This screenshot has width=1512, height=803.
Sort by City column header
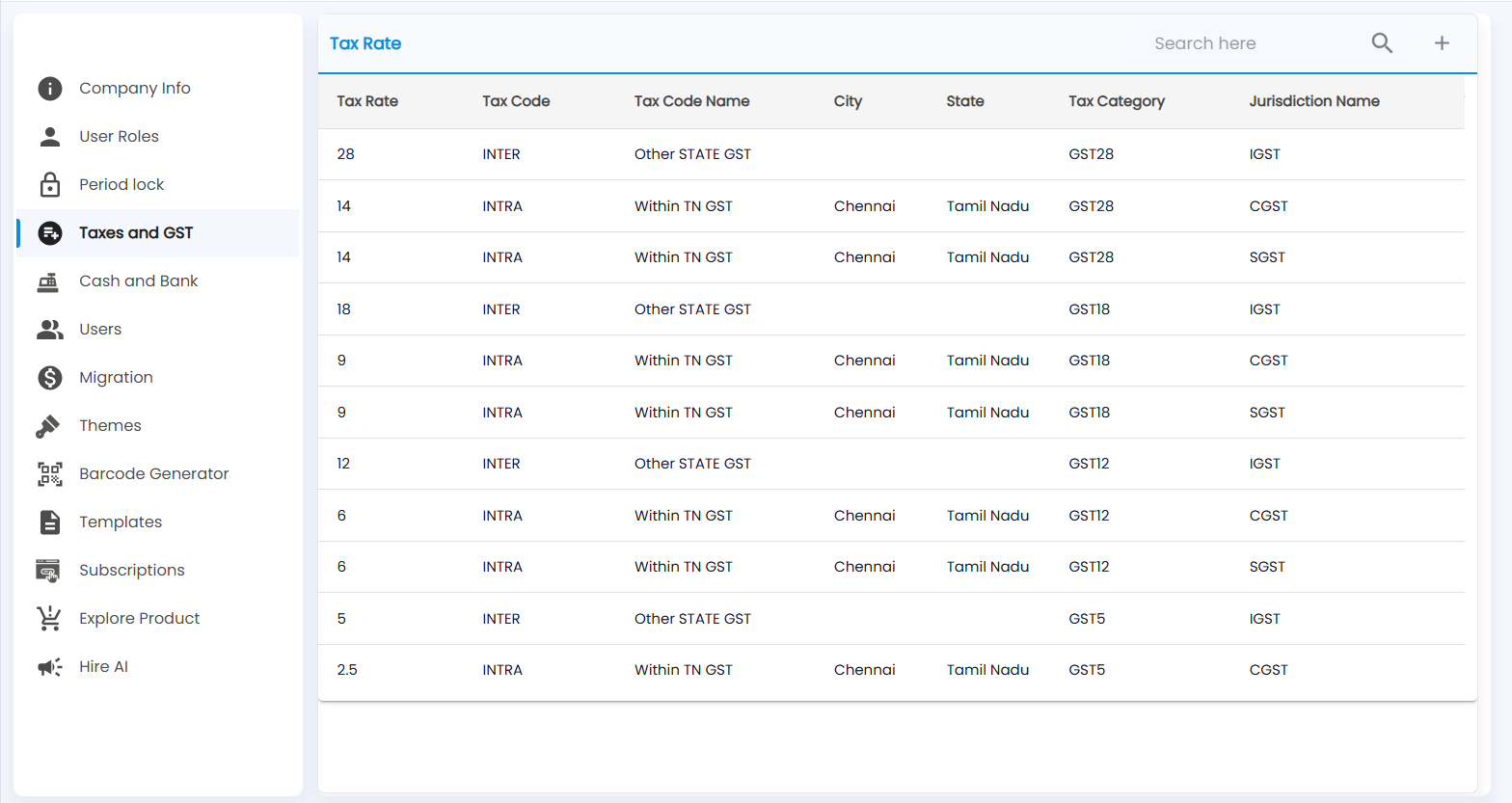coord(848,101)
